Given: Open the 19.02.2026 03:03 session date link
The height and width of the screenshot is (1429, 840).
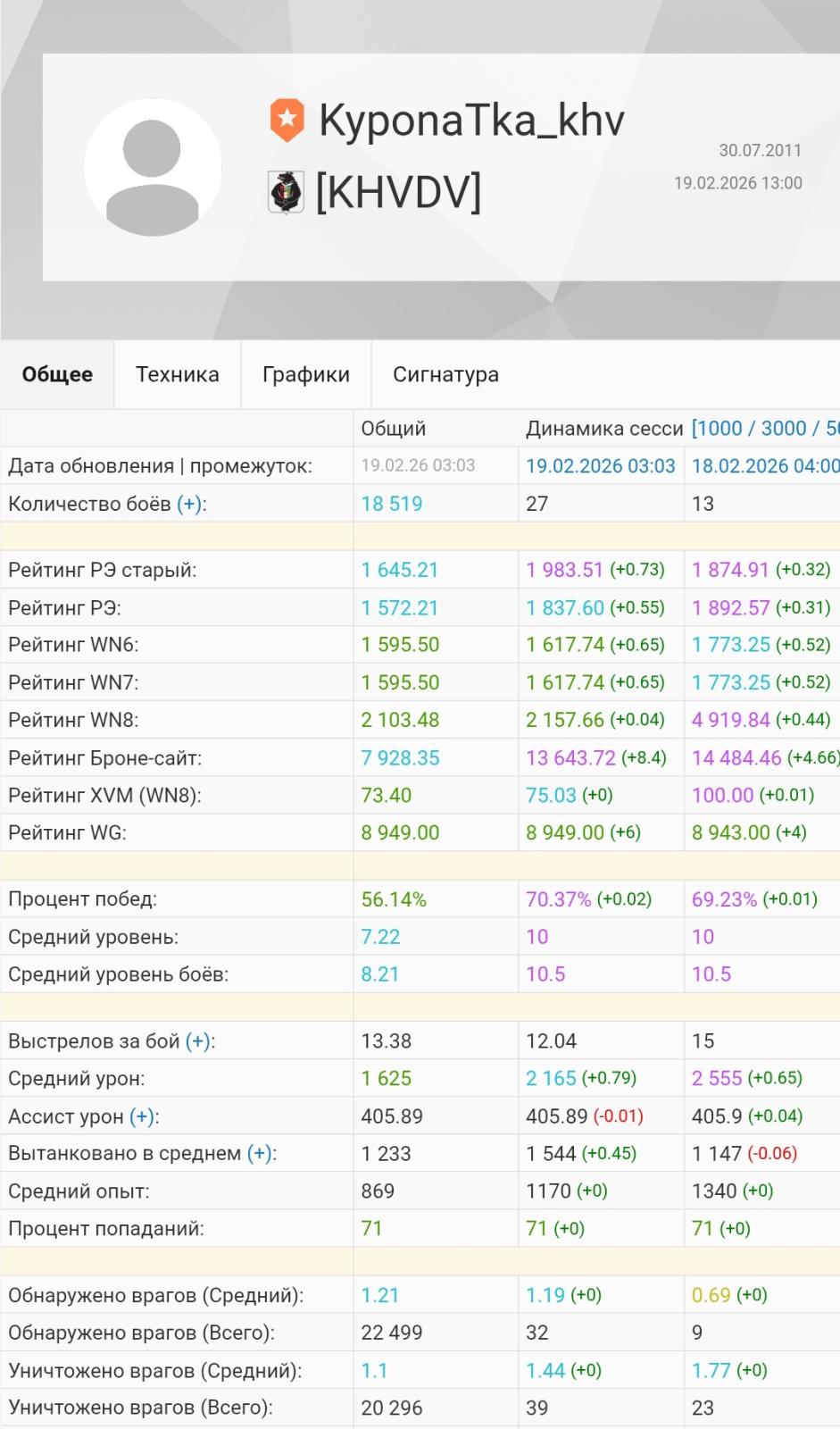Looking at the screenshot, I should 600,466.
